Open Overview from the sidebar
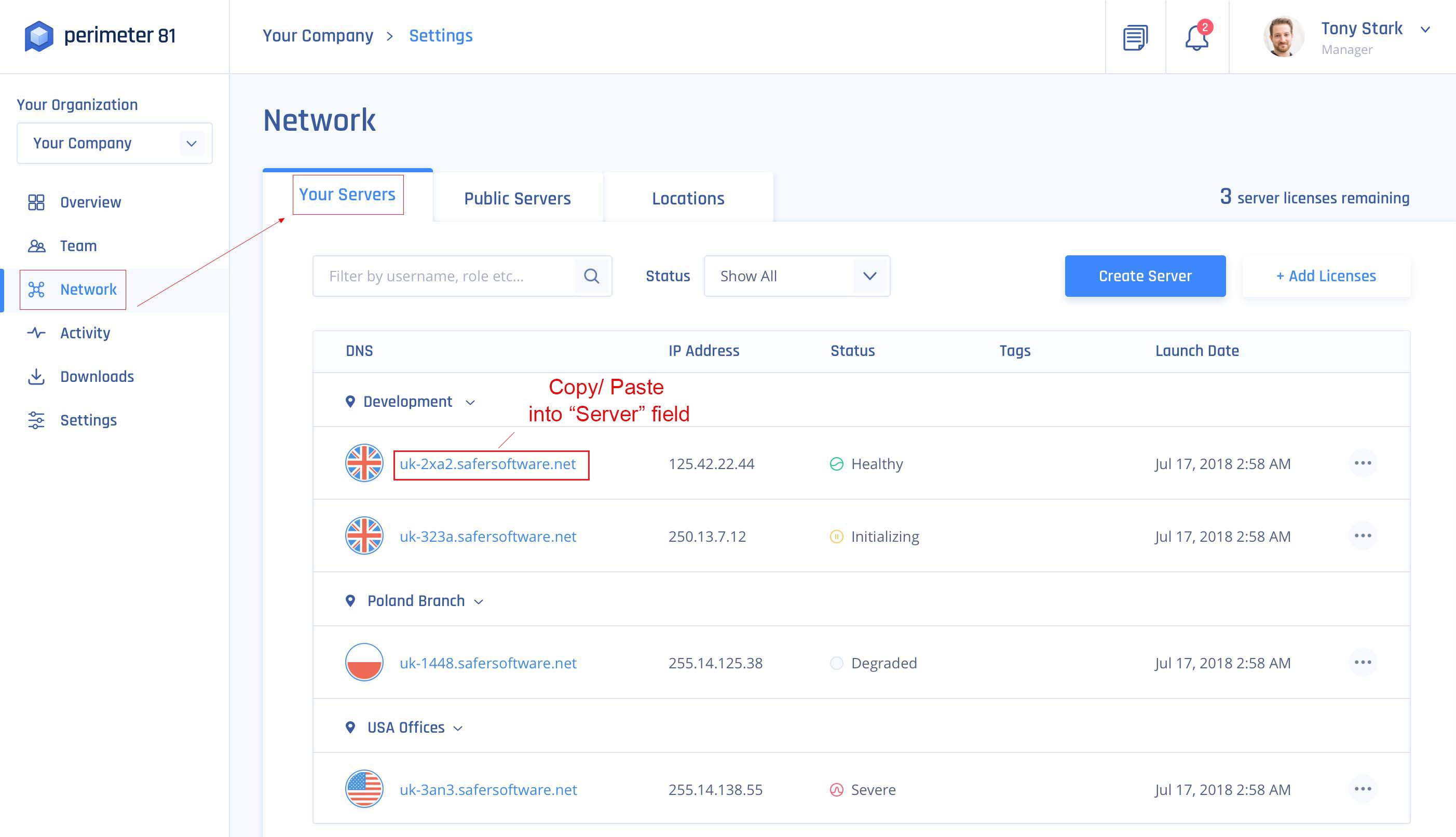 (x=90, y=202)
